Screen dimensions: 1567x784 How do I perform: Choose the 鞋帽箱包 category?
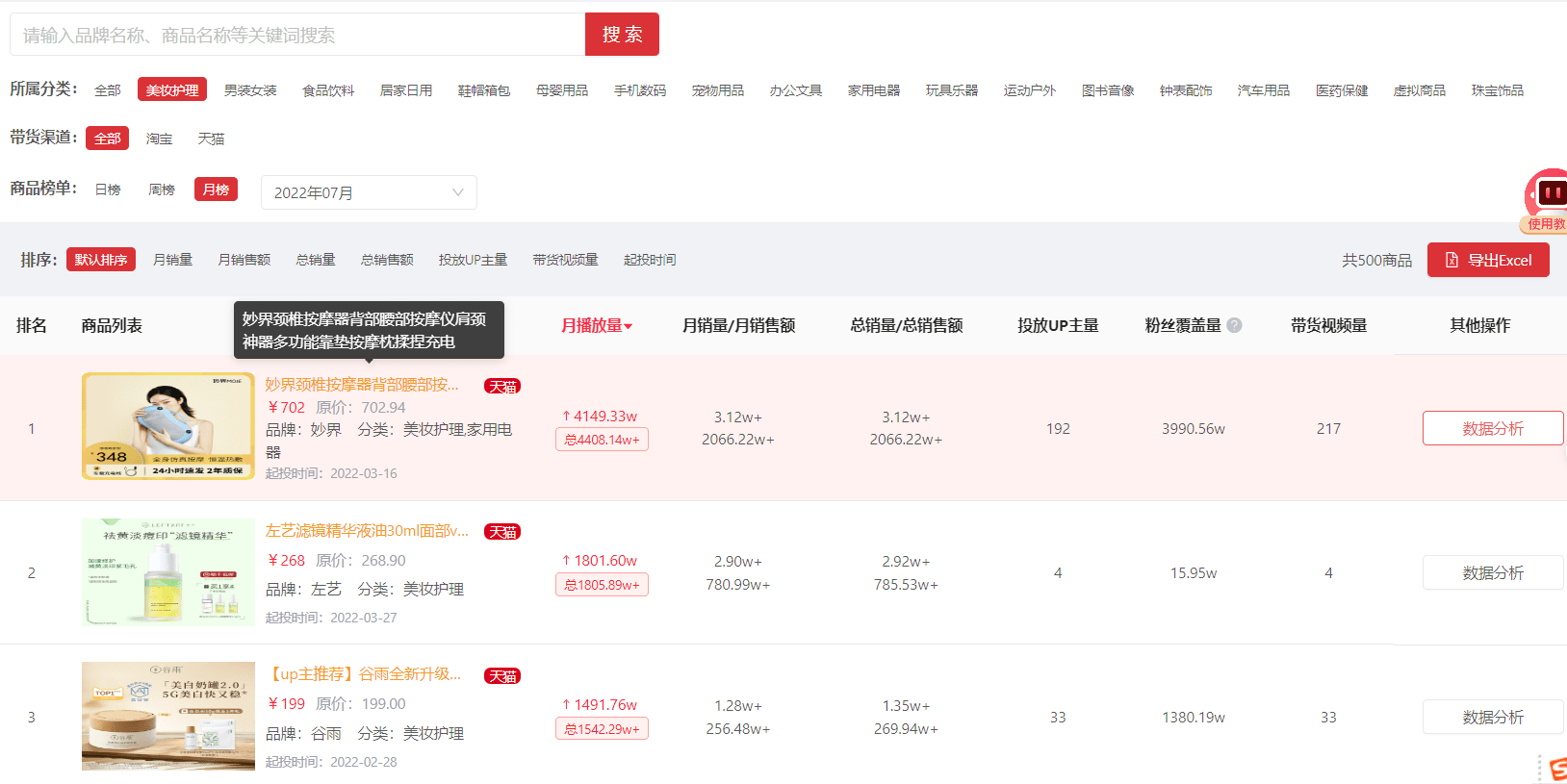(484, 90)
